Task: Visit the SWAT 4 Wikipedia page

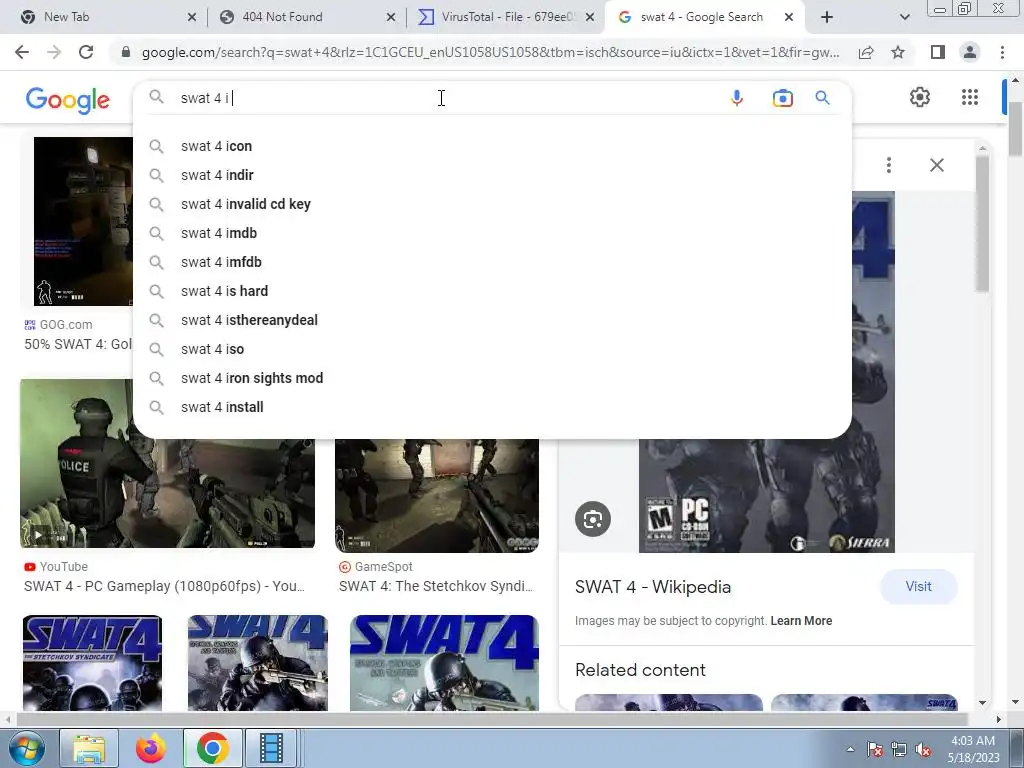Action: click(x=918, y=586)
